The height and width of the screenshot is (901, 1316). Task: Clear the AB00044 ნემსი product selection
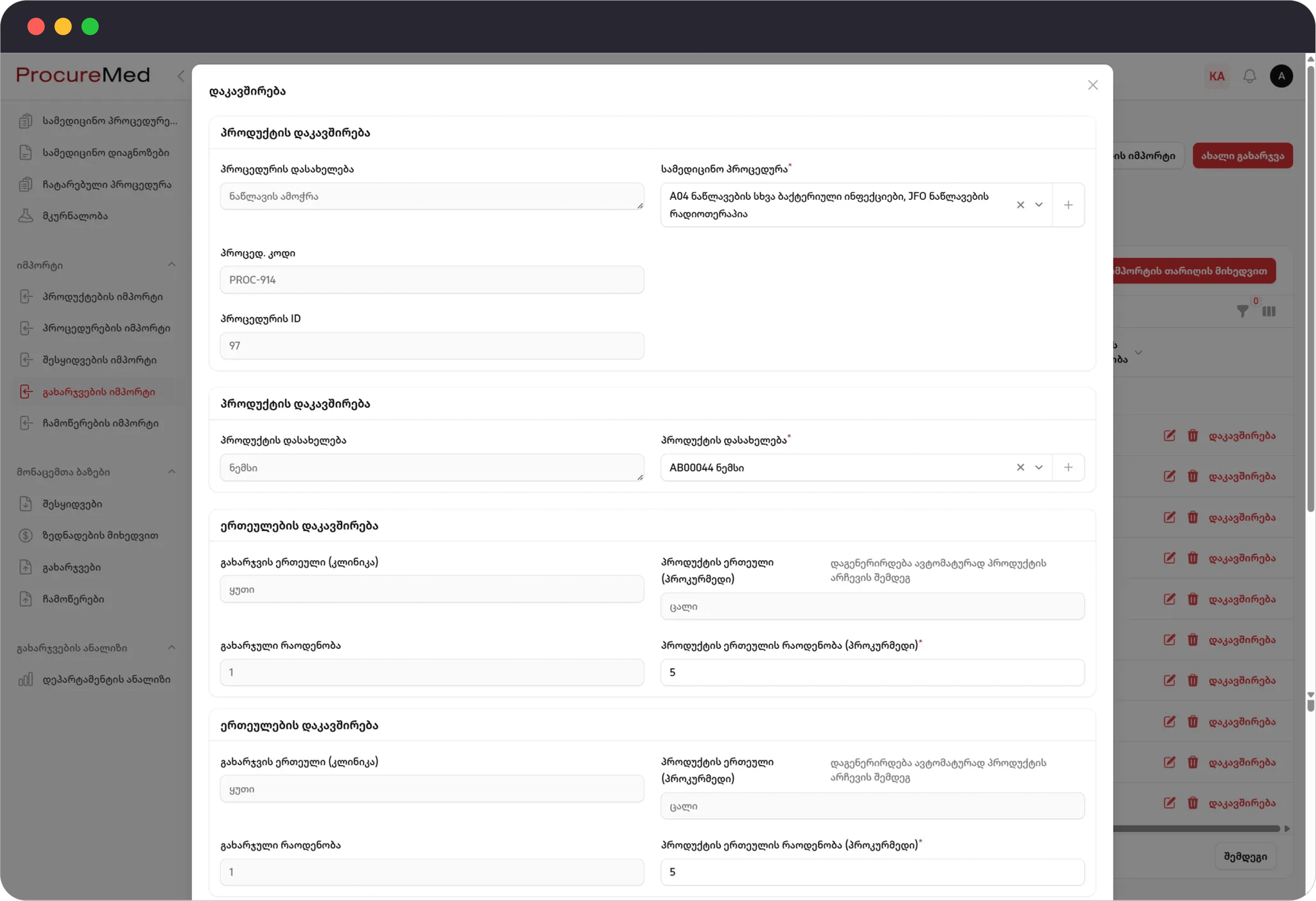point(1020,468)
